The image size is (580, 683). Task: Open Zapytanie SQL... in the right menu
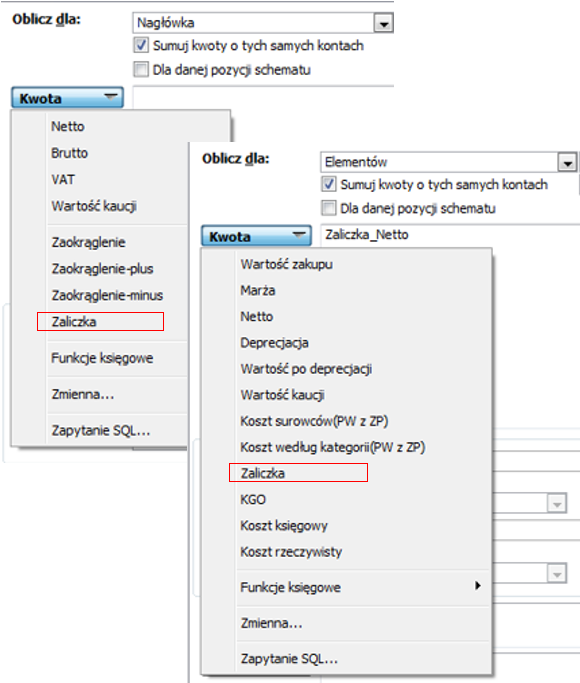pos(289,659)
